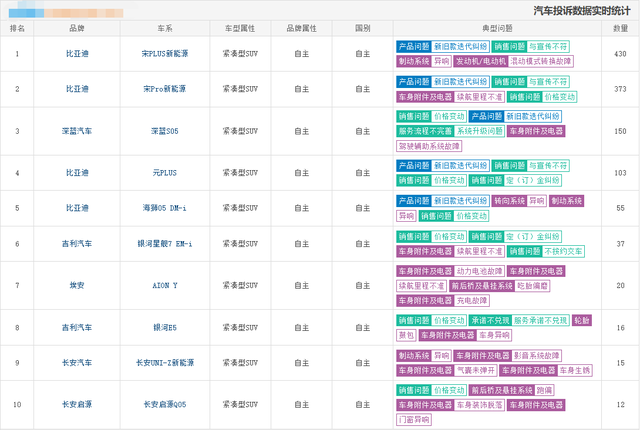640x430 pixels.
Task: Open the 深蓝汽车 brand link
Action: tap(77, 131)
